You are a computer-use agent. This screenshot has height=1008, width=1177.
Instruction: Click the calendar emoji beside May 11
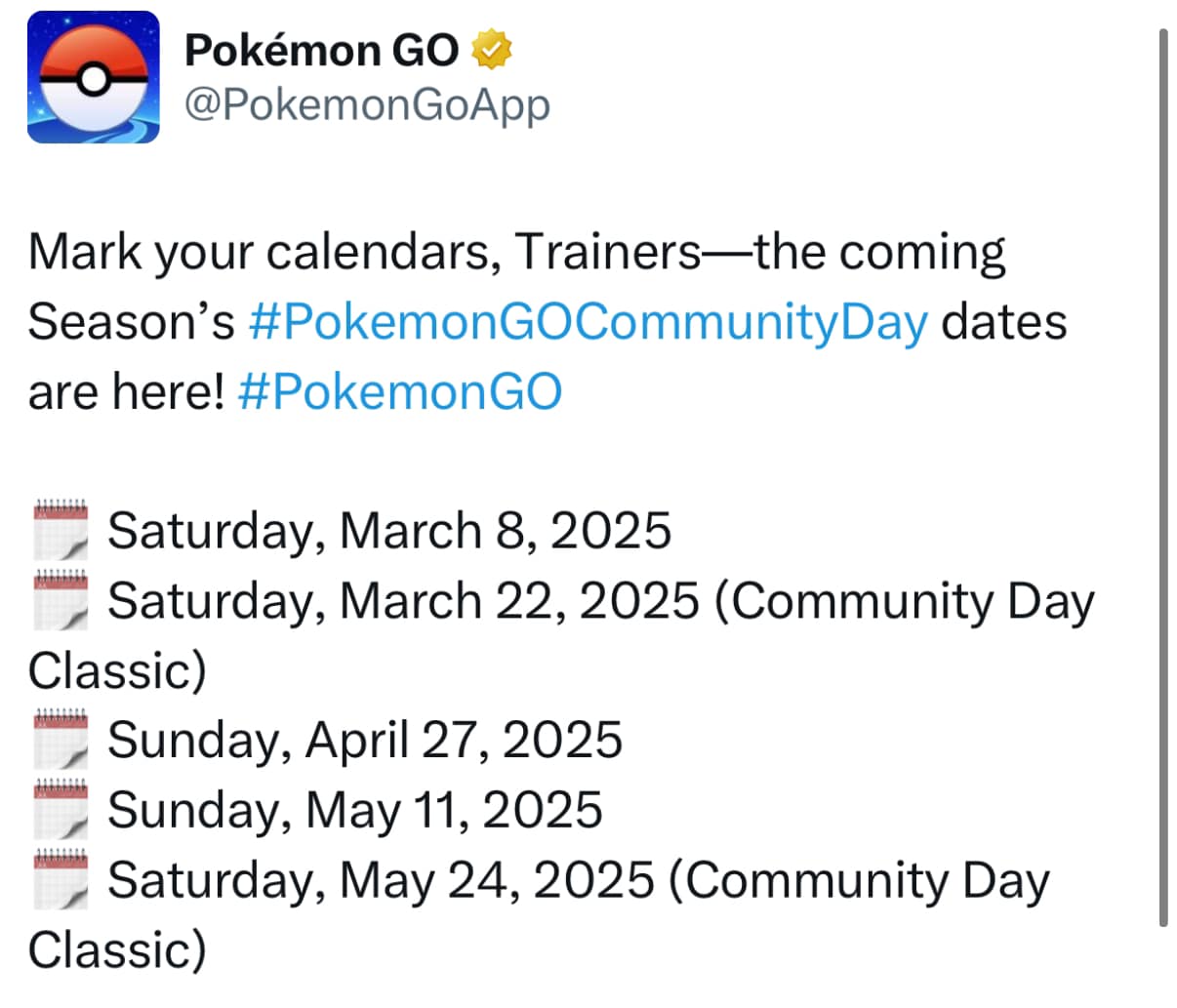click(61, 811)
